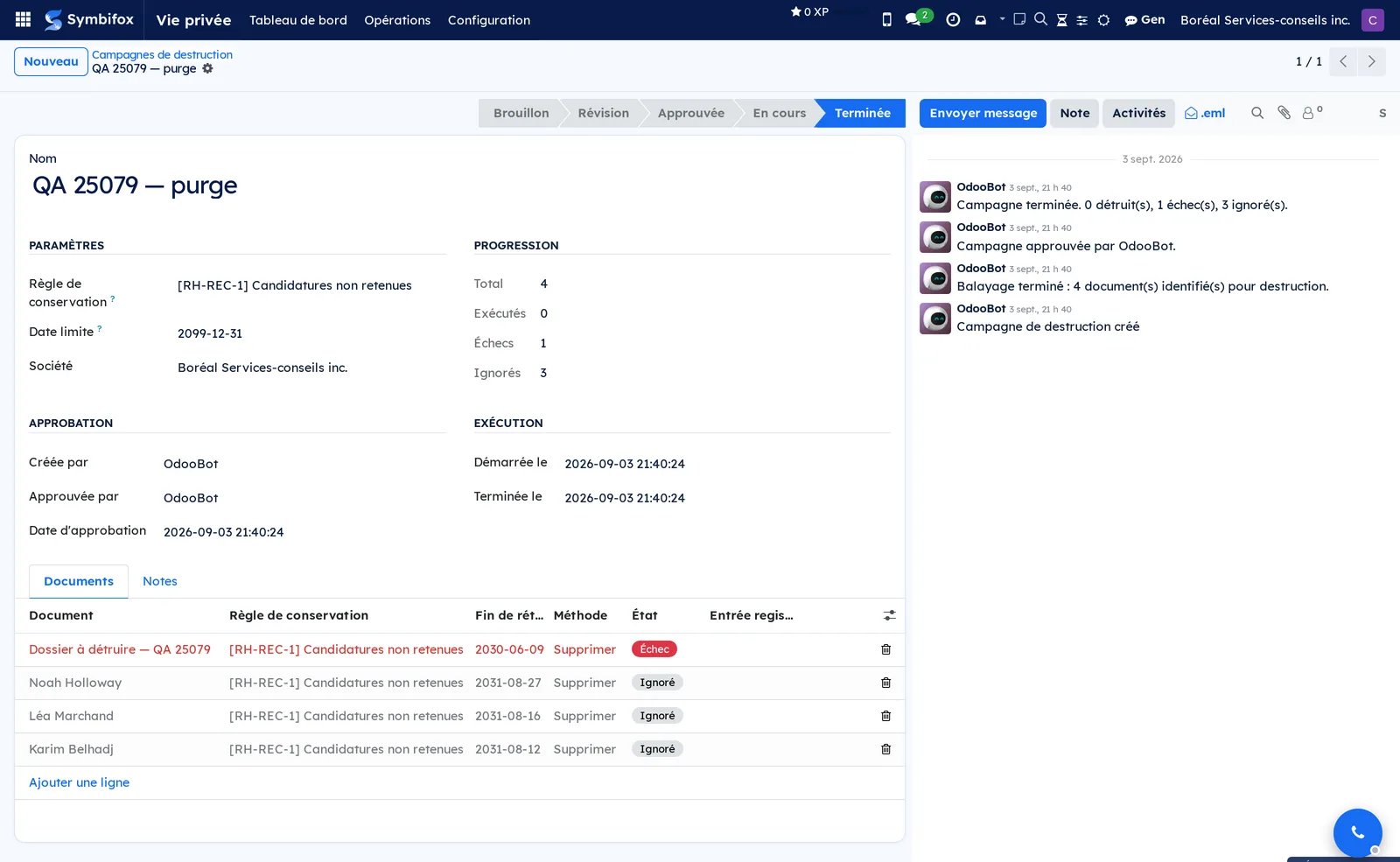Create a new record with Nouveau

[51, 61]
